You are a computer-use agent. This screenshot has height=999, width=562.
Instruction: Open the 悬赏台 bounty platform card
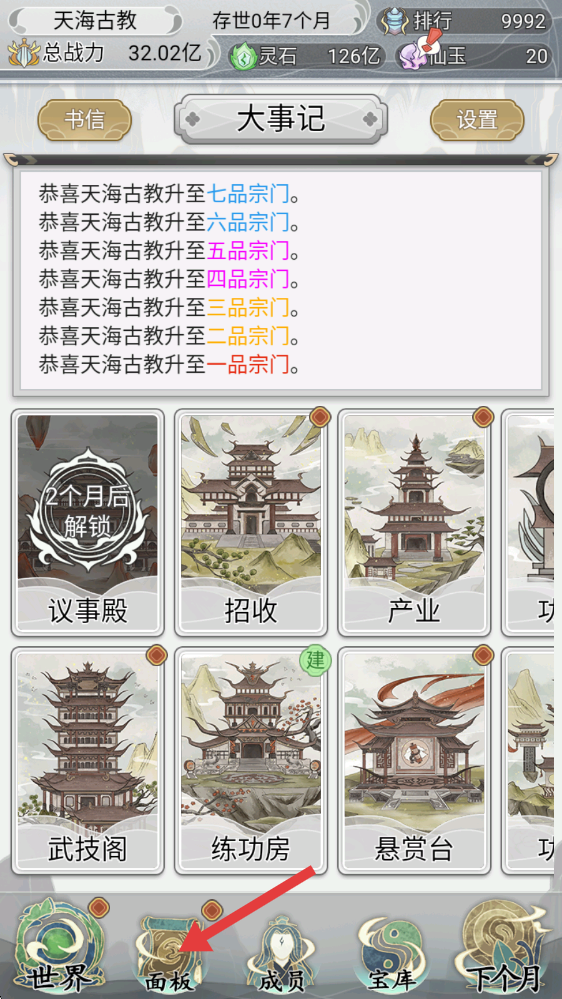(414, 761)
